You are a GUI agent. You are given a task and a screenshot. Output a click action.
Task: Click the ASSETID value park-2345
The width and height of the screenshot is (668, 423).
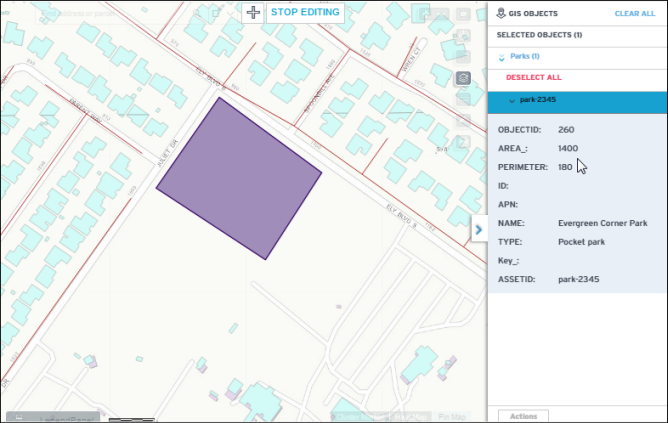581,279
